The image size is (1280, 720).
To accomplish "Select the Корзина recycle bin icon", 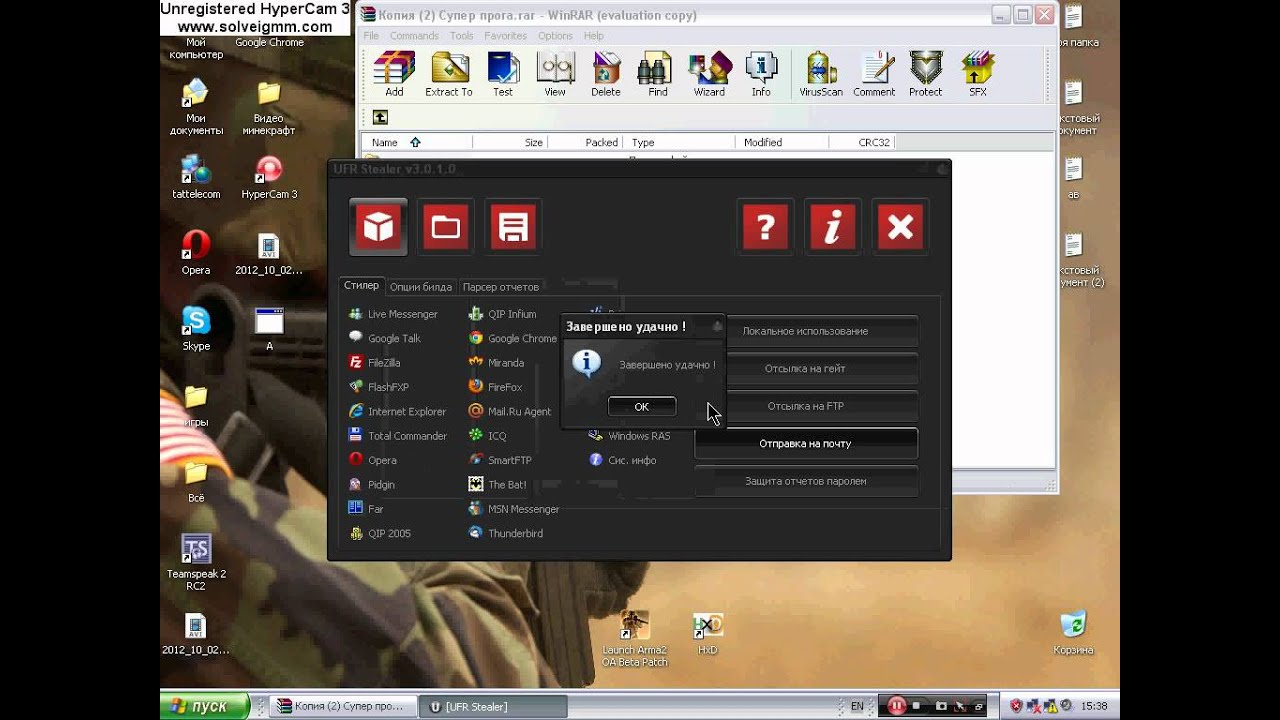I will point(1073,633).
